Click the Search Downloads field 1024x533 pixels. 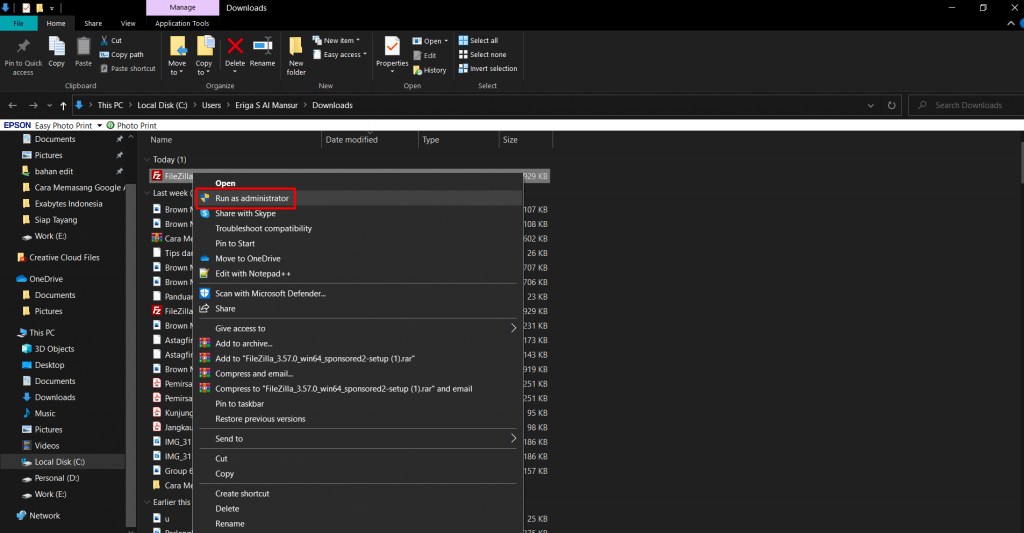[x=967, y=105]
